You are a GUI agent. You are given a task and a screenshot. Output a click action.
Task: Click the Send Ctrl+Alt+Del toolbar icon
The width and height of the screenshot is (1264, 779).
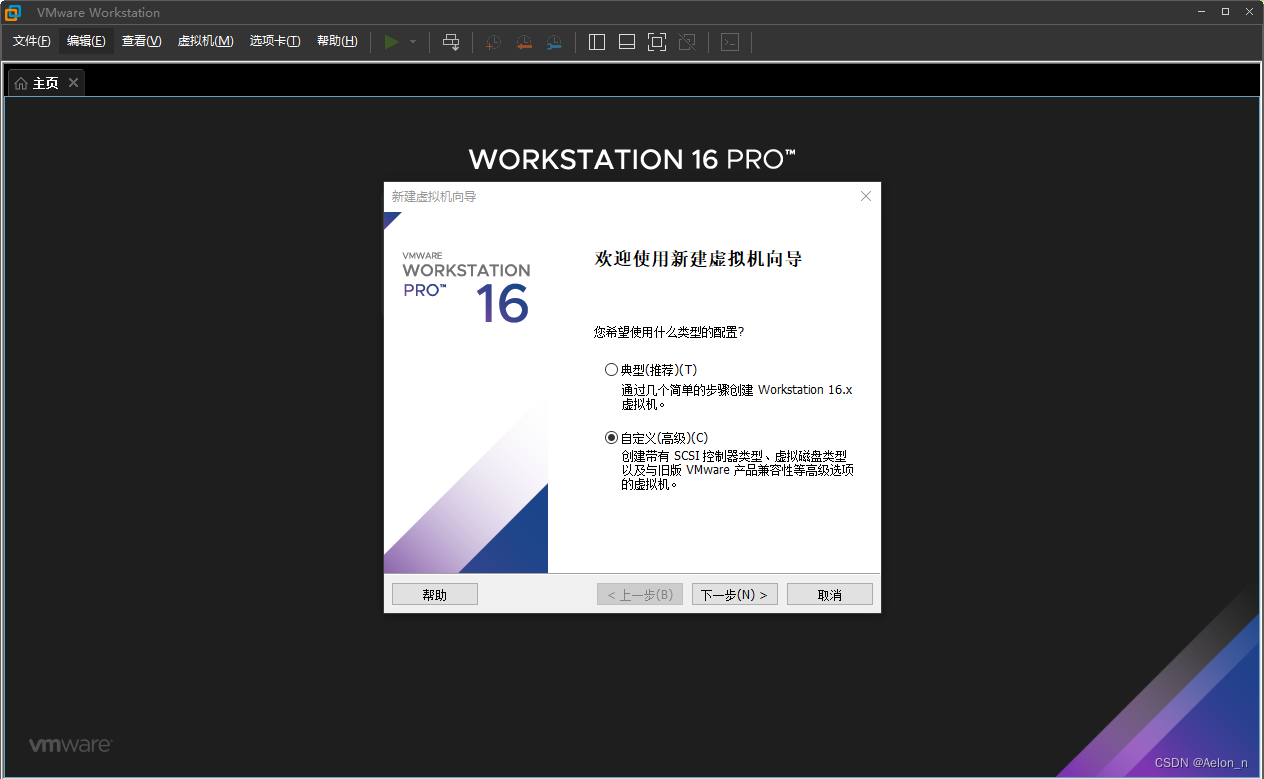(451, 42)
